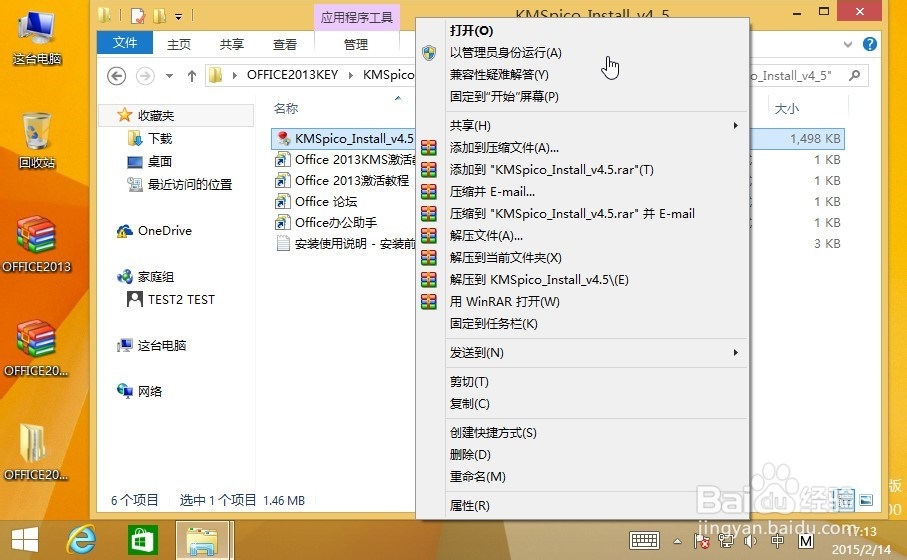Screen dimensions: 907x560
Task: Open This PC desktop icon
Action: (37, 38)
